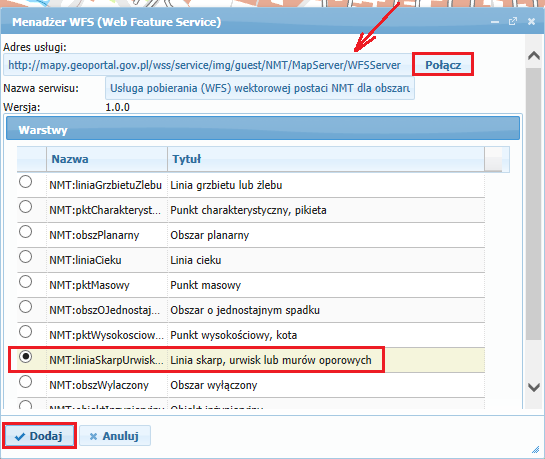Pop out WFS manager window icon
The width and height of the screenshot is (545, 459).
click(x=513, y=22)
